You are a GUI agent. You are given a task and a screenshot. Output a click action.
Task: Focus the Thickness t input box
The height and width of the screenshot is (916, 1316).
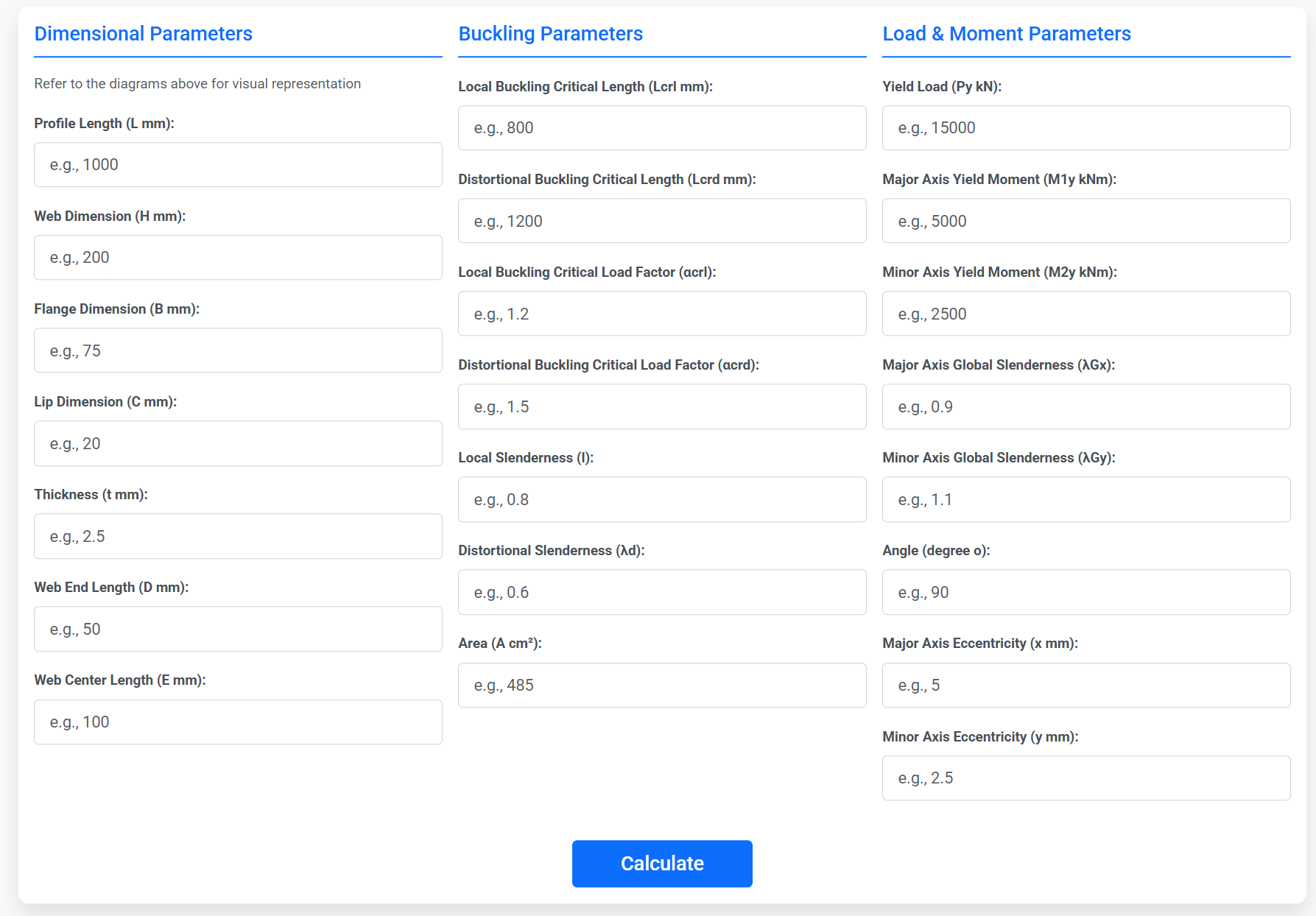(238, 536)
